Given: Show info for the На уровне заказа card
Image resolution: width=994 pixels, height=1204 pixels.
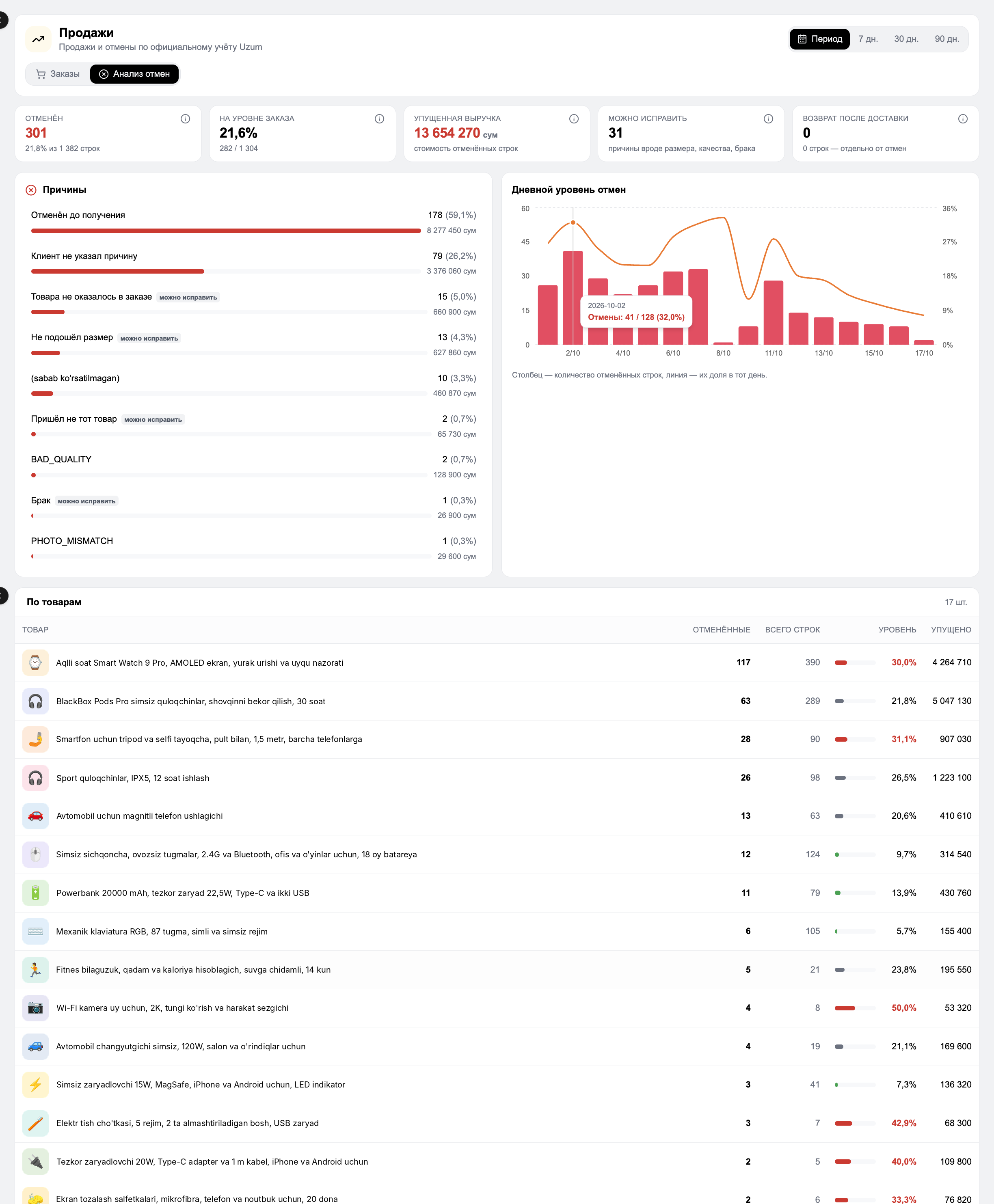Looking at the screenshot, I should [379, 119].
